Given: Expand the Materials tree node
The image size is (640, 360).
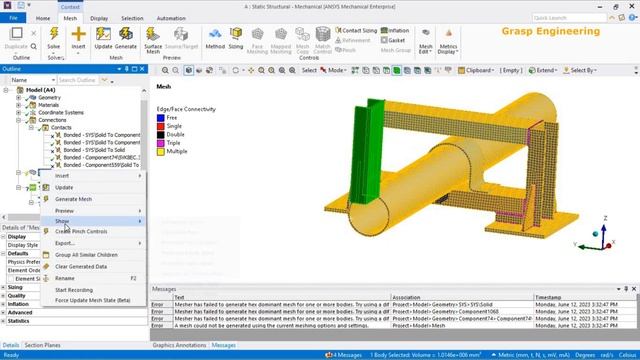Looking at the screenshot, I should click(18, 105).
